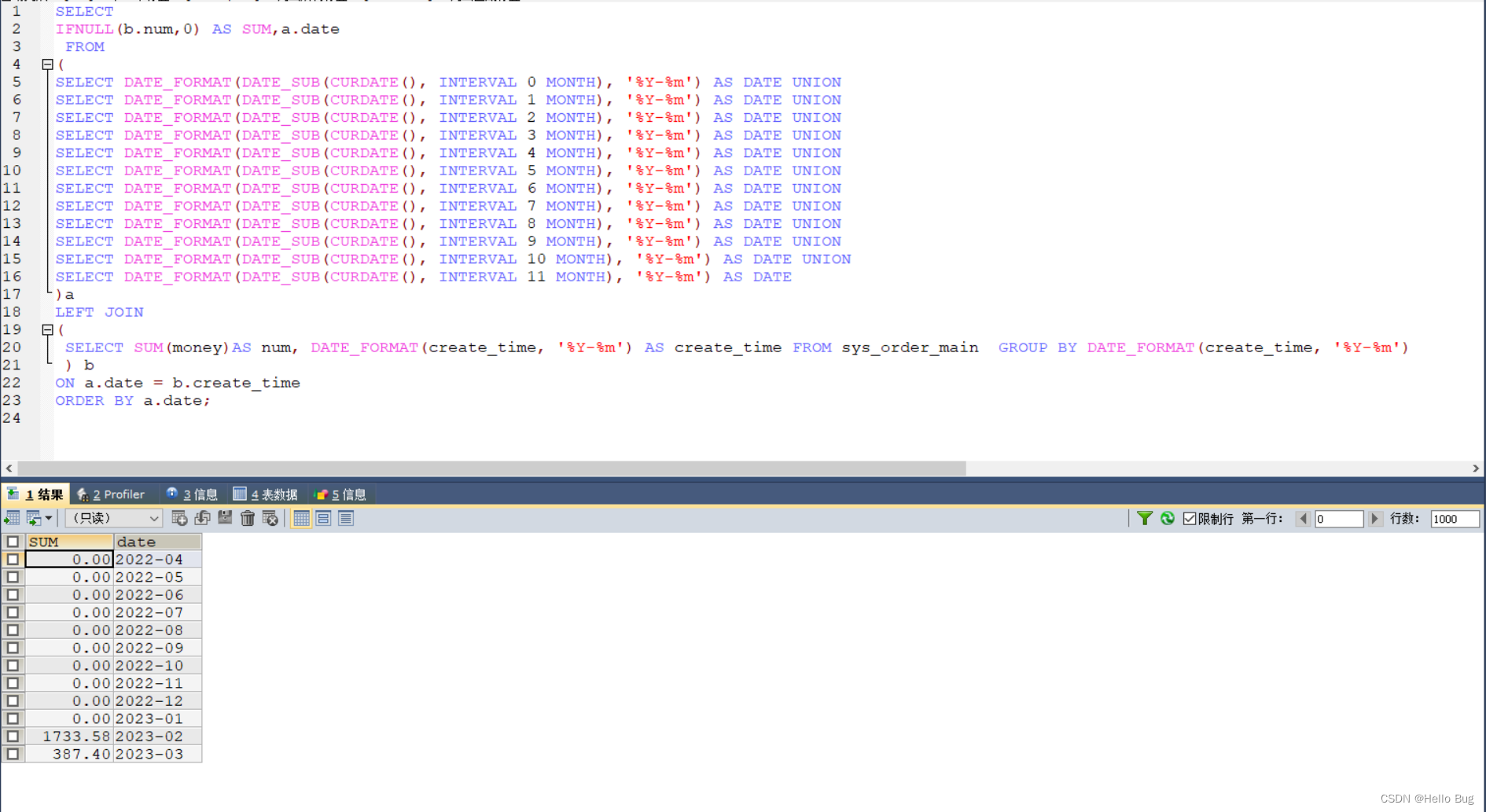Screen dimensions: 1486x812
Task: Select the 2022-07 date cell
Action: tap(157, 612)
